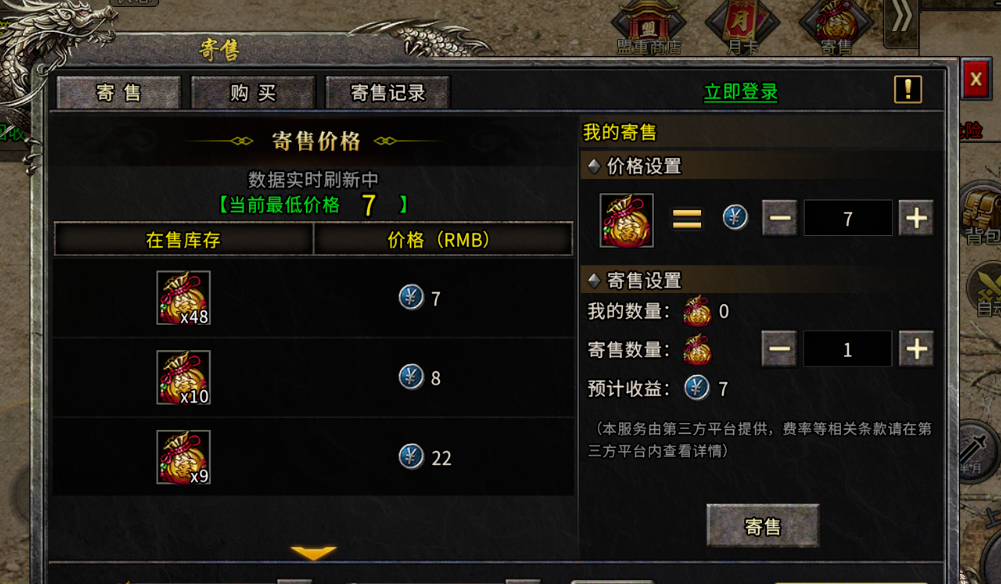Click the money bag icon in 价格设置
Viewport: 1001px width, 584px height.
[626, 220]
